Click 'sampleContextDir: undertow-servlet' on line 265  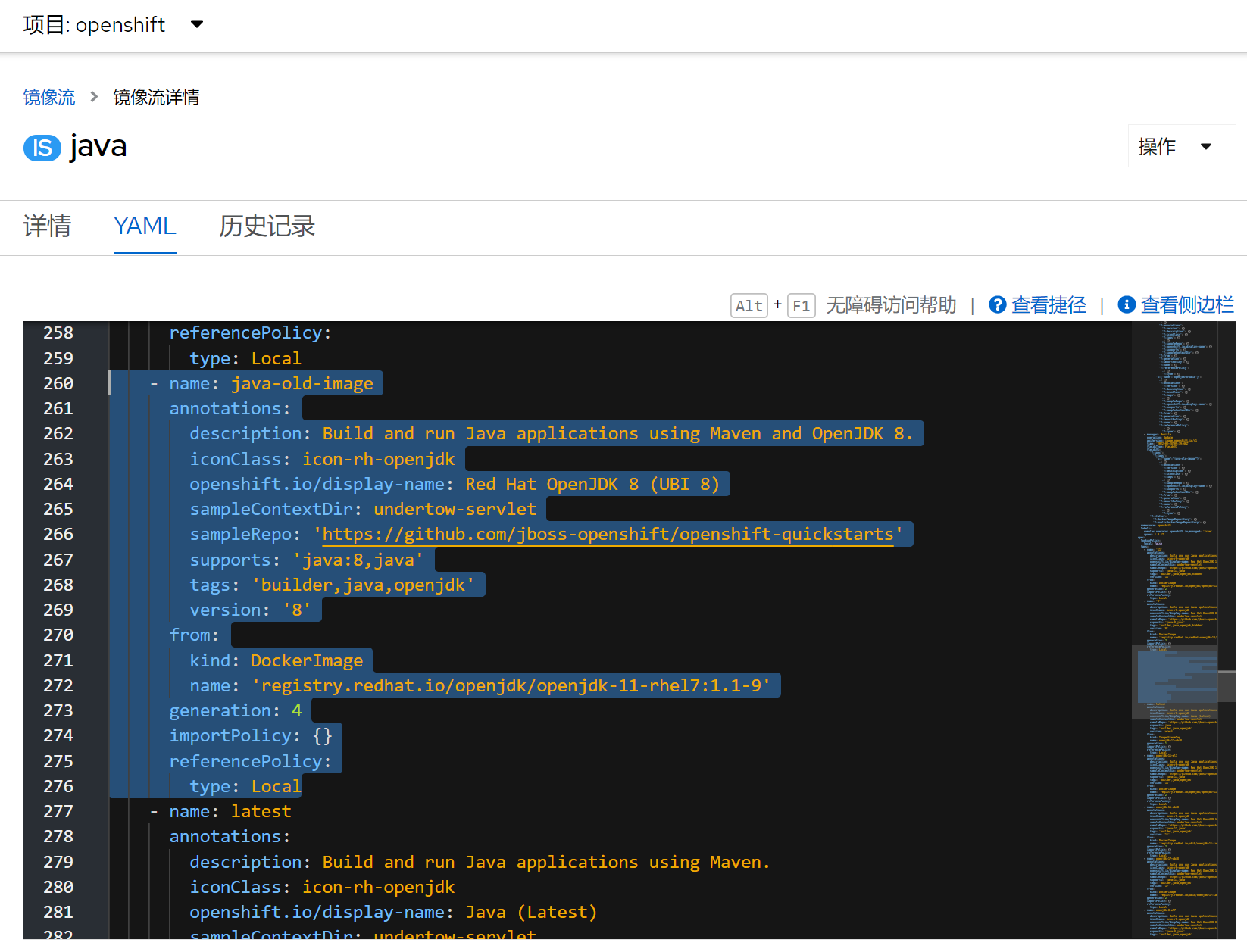click(363, 510)
